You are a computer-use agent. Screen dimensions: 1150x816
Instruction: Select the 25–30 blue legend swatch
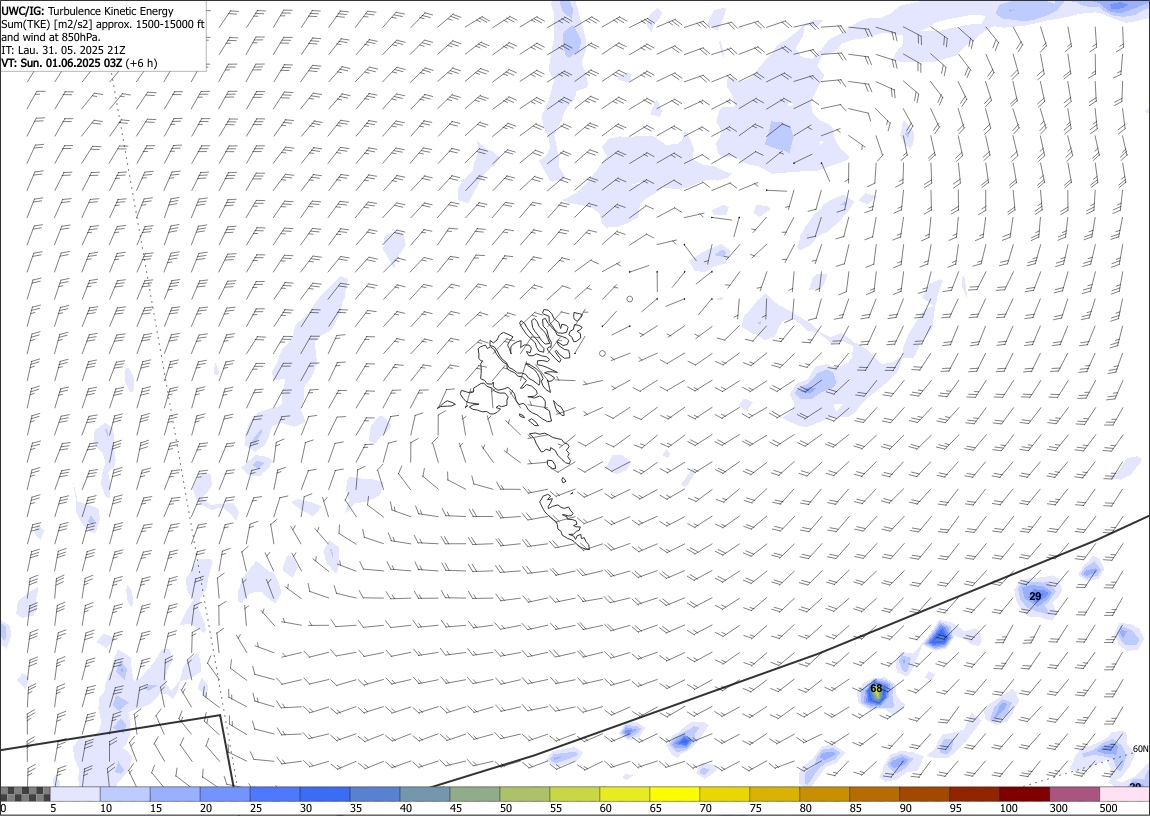[275, 794]
